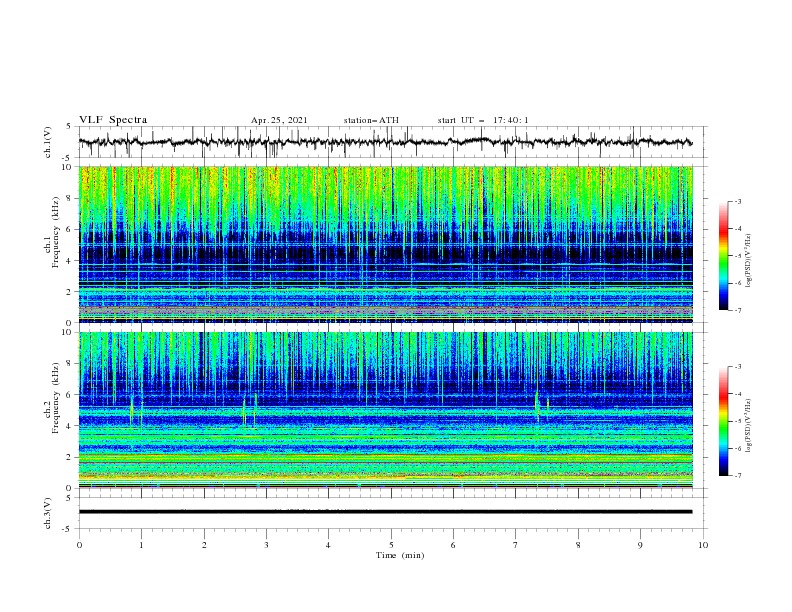The width and height of the screenshot is (792, 612).
Task: Click the ch.2 emission burst near minute 1
Action: (x=136, y=411)
